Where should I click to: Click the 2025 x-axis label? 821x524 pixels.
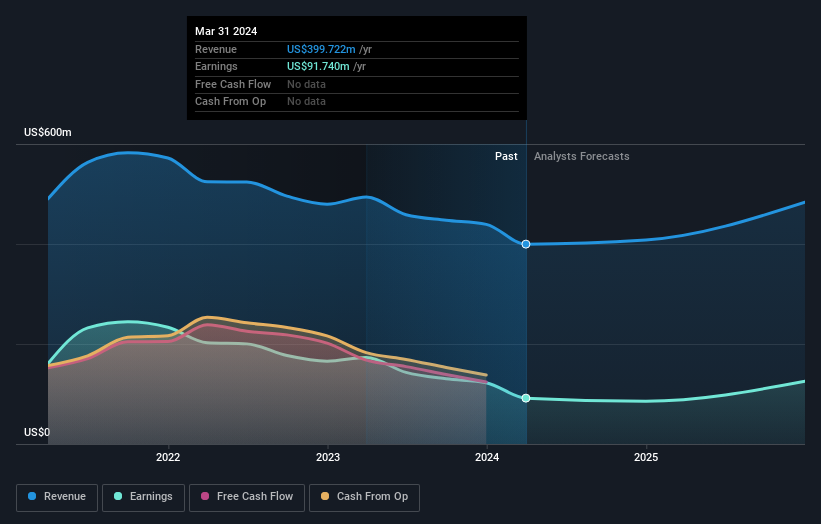click(646, 457)
